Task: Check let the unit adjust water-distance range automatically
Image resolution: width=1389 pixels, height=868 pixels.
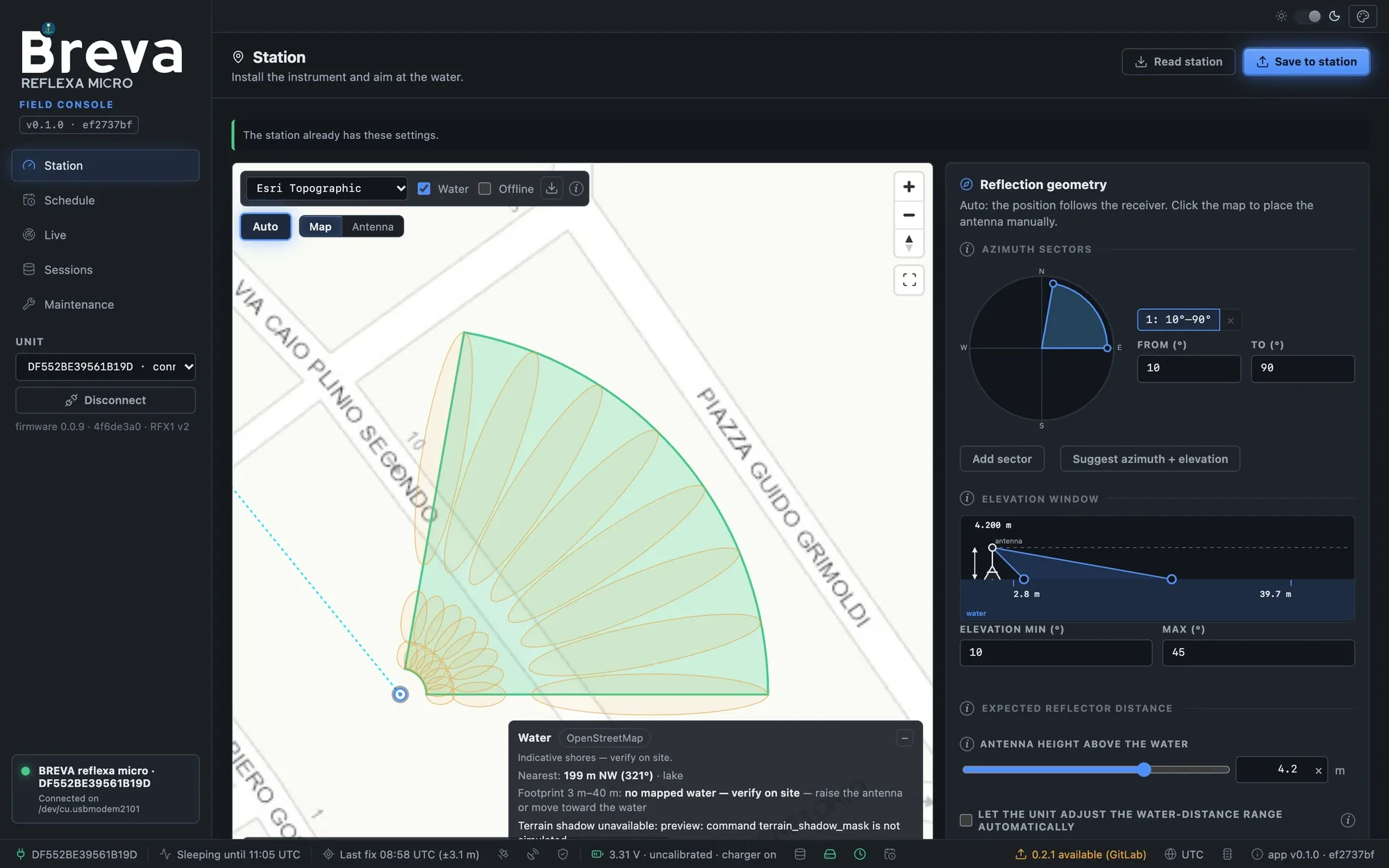Action: [x=966, y=820]
